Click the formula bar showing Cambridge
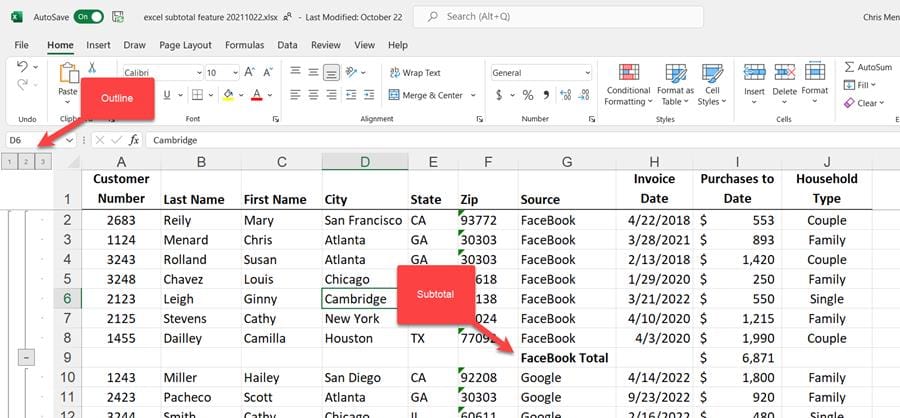The image size is (900, 418). [x=522, y=140]
